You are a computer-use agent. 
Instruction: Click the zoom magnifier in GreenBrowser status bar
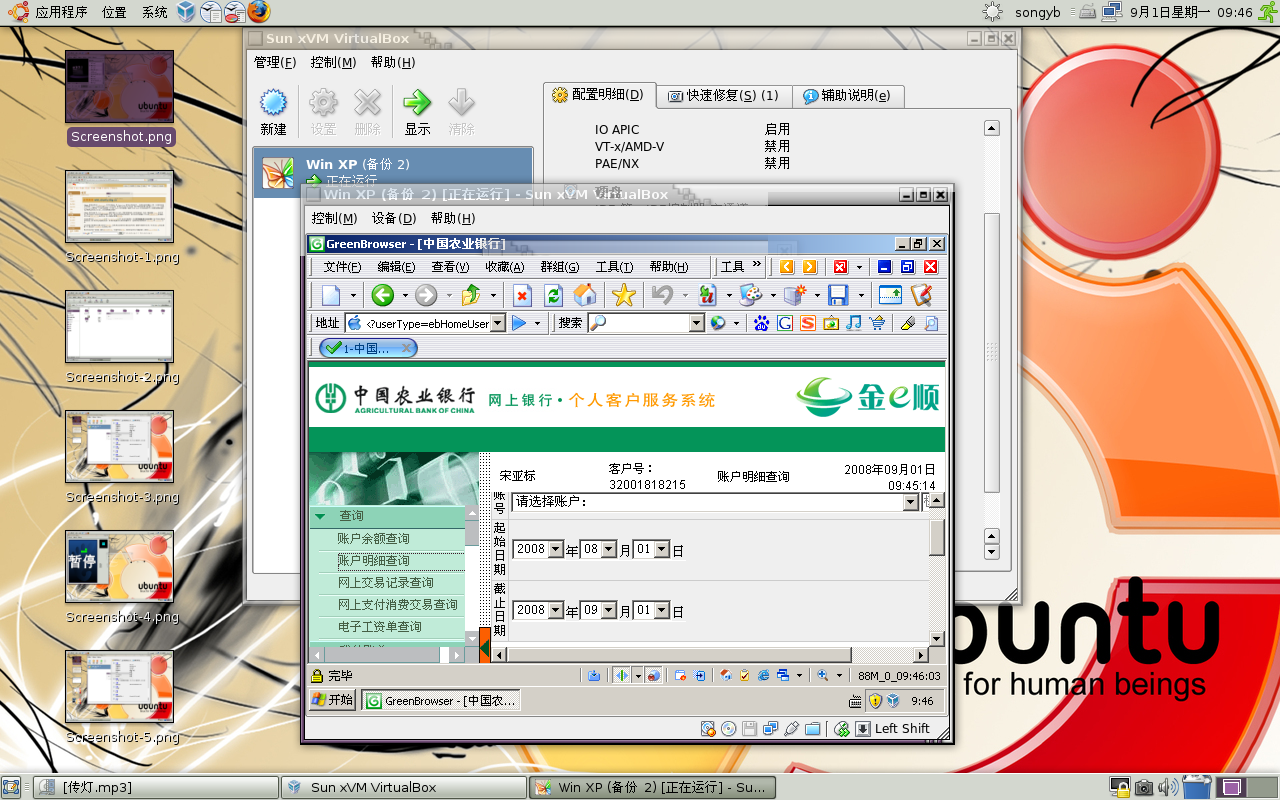(823, 676)
